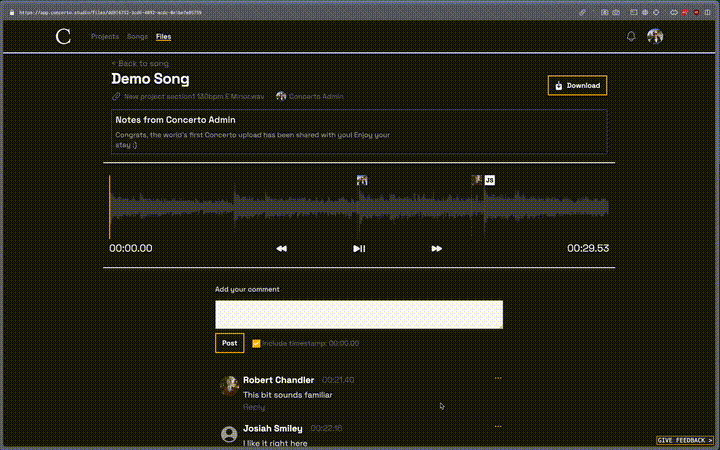
Task: Open GIVE FEEDBACK panel
Action: pos(685,440)
